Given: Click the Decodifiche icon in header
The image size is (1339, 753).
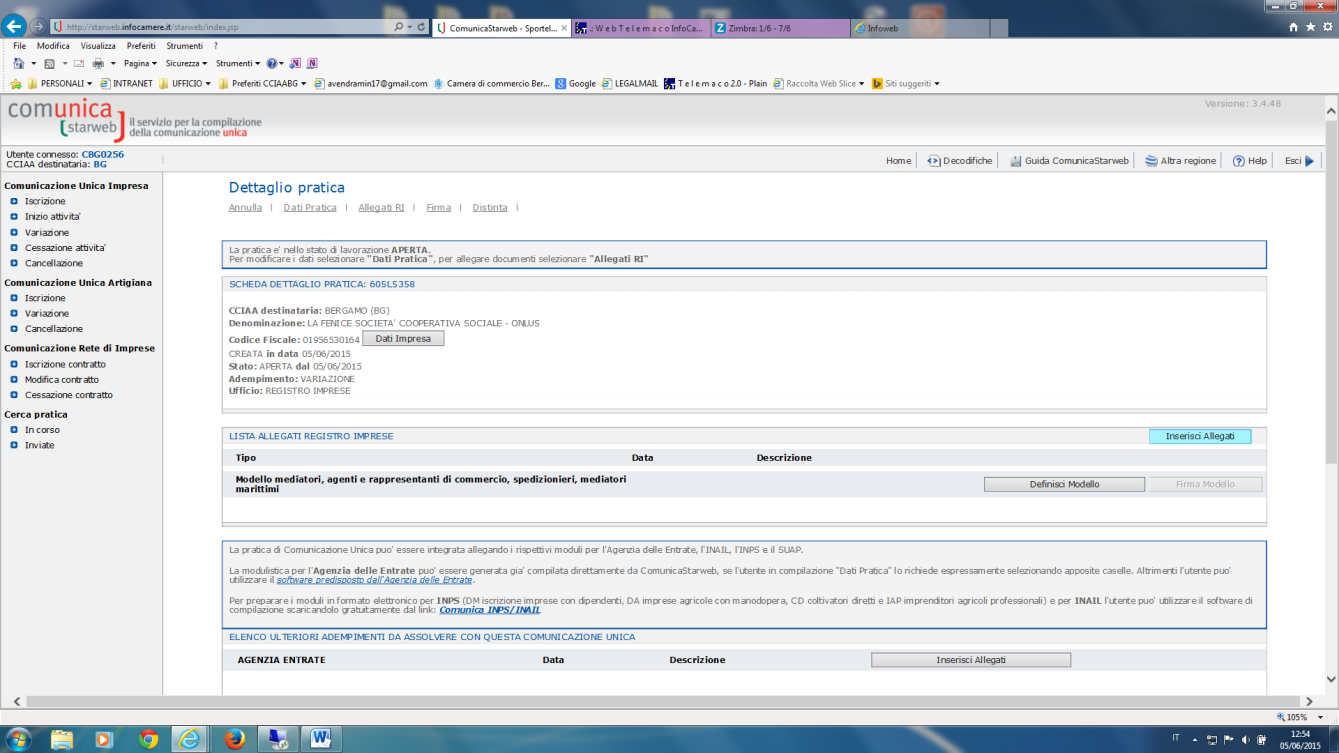Looking at the screenshot, I should [x=934, y=161].
